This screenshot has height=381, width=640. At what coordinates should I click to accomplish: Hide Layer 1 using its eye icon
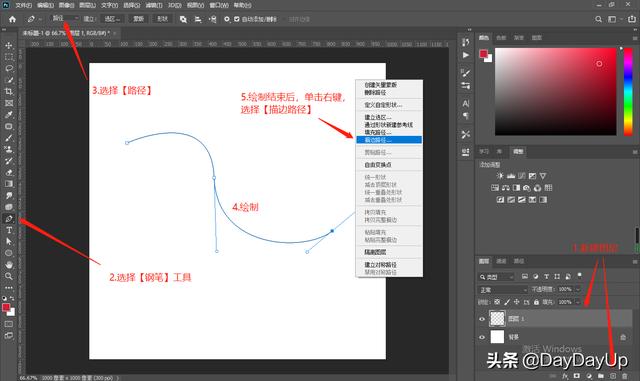click(482, 319)
